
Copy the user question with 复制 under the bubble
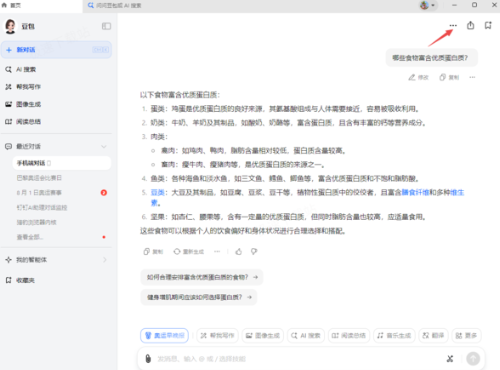point(449,77)
